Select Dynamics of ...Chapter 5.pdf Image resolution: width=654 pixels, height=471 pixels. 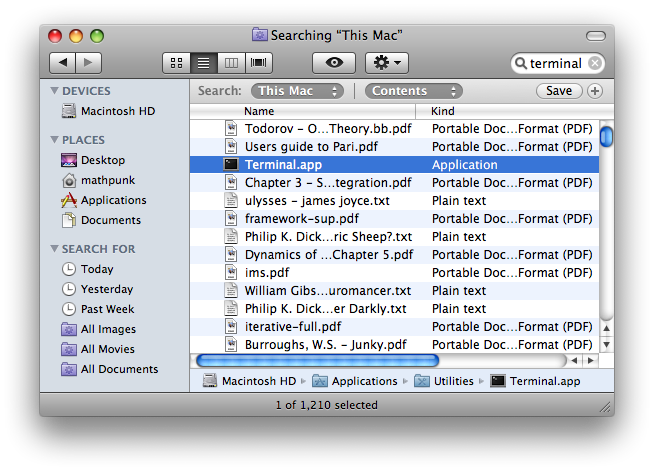[x=394, y=254]
